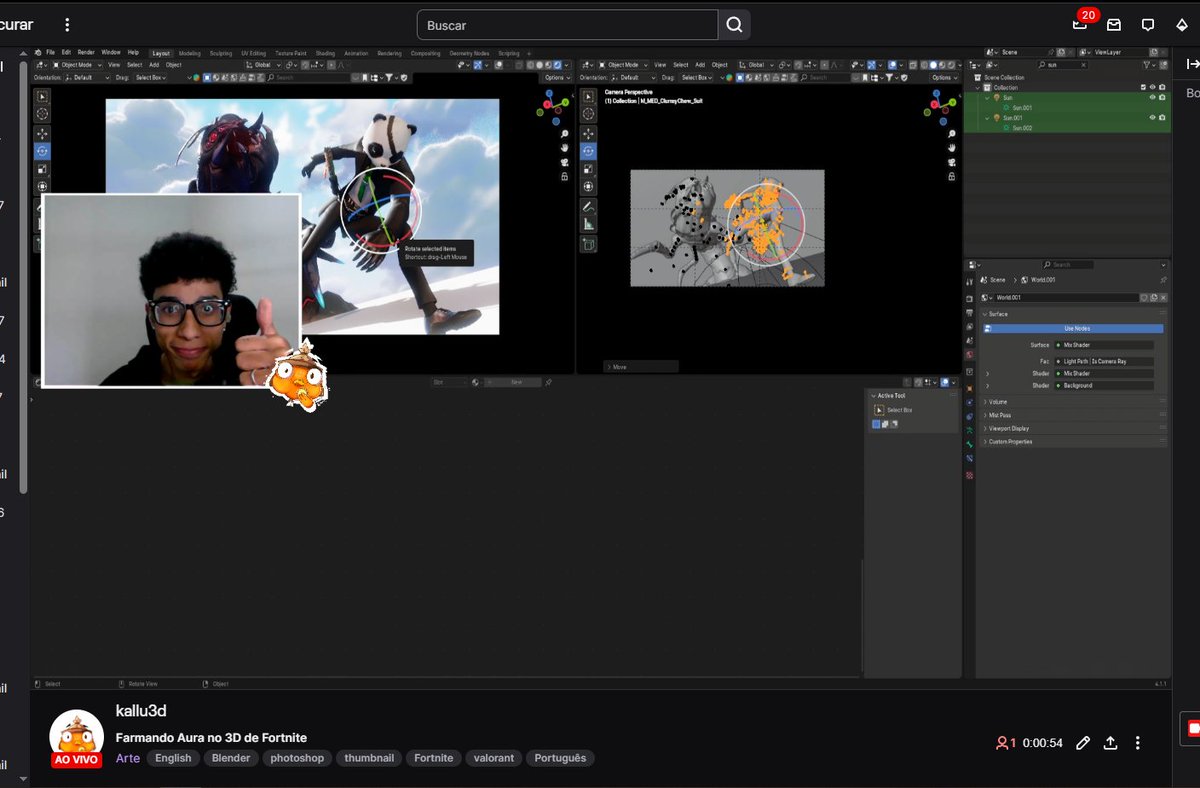The height and width of the screenshot is (788, 1200).
Task: Click the lock camera icon in rendered viewport
Action: [565, 177]
